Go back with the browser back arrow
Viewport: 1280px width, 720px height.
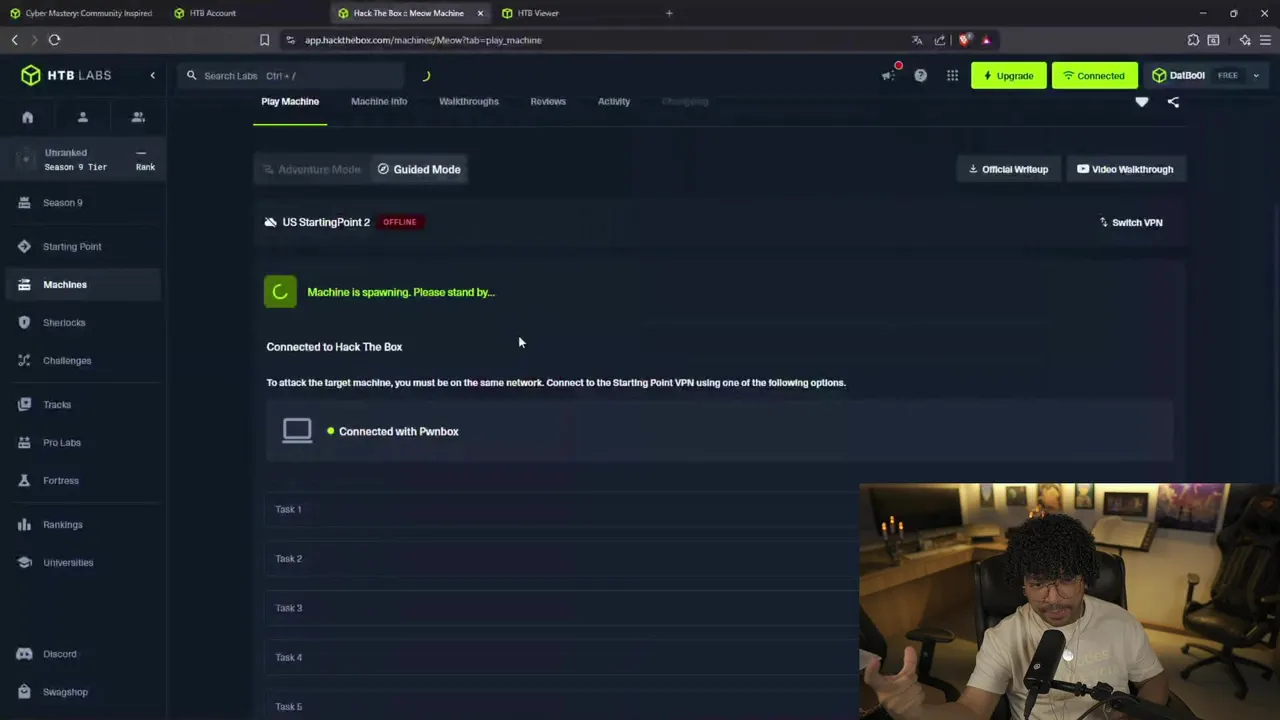(14, 40)
